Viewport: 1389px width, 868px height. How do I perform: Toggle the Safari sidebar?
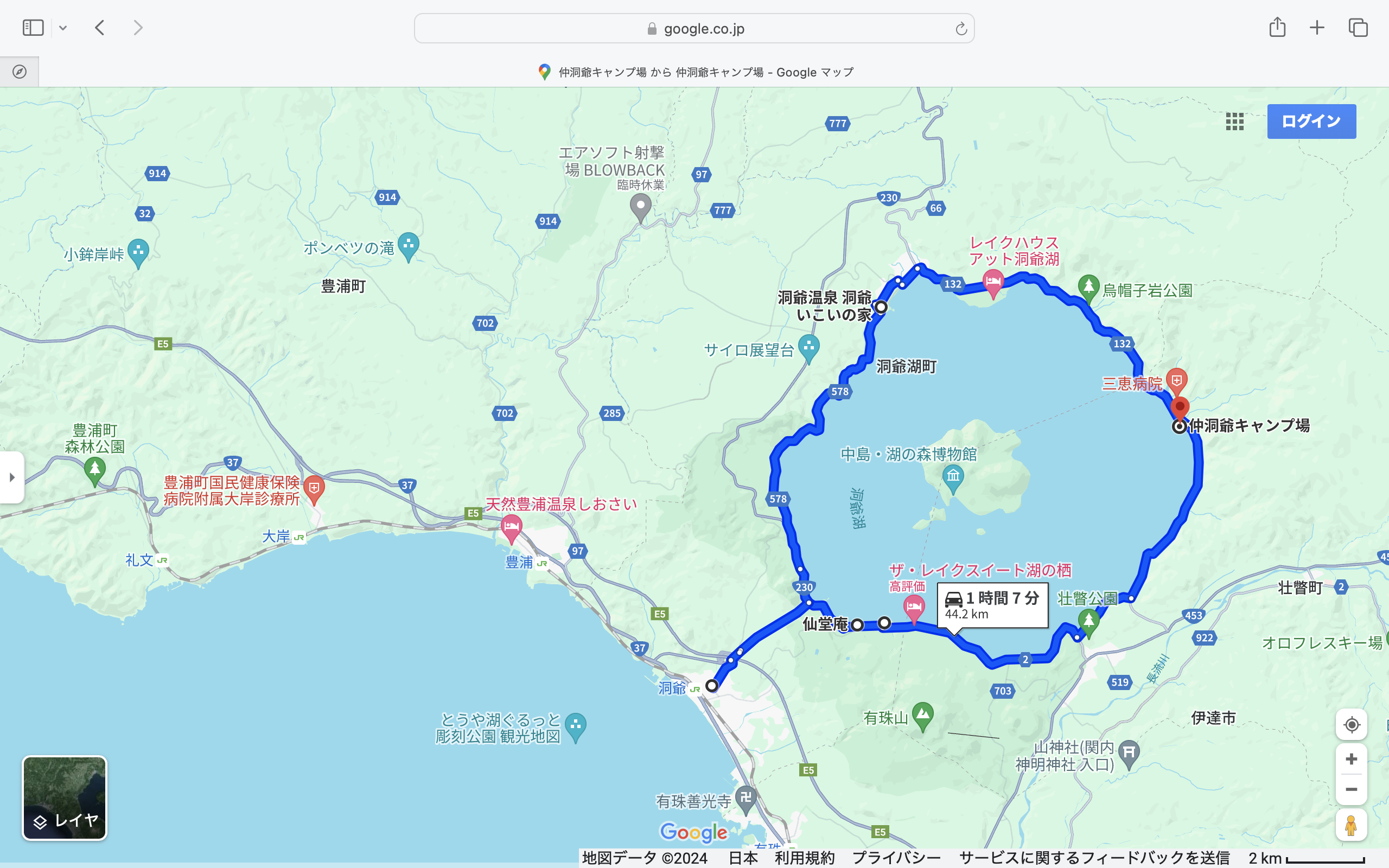33,28
